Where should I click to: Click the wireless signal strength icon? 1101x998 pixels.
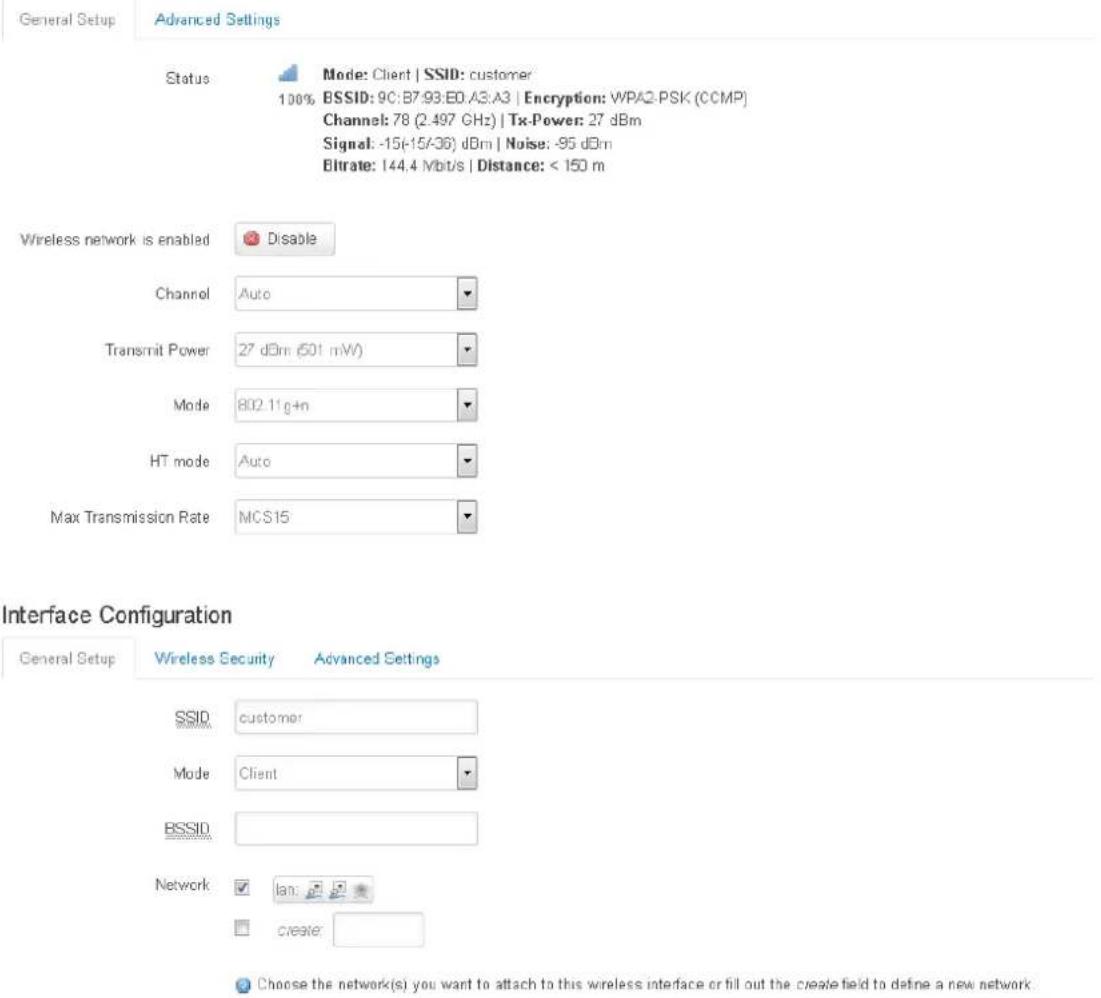[289, 73]
